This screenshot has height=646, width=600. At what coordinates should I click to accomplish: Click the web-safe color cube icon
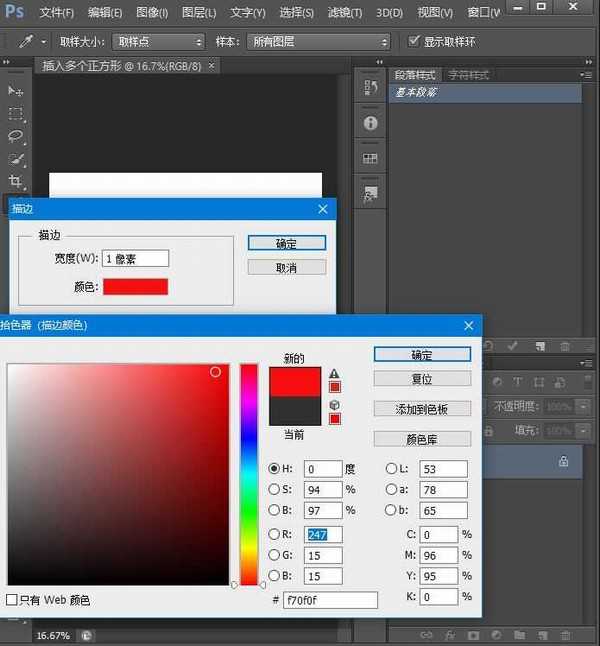tap(335, 405)
